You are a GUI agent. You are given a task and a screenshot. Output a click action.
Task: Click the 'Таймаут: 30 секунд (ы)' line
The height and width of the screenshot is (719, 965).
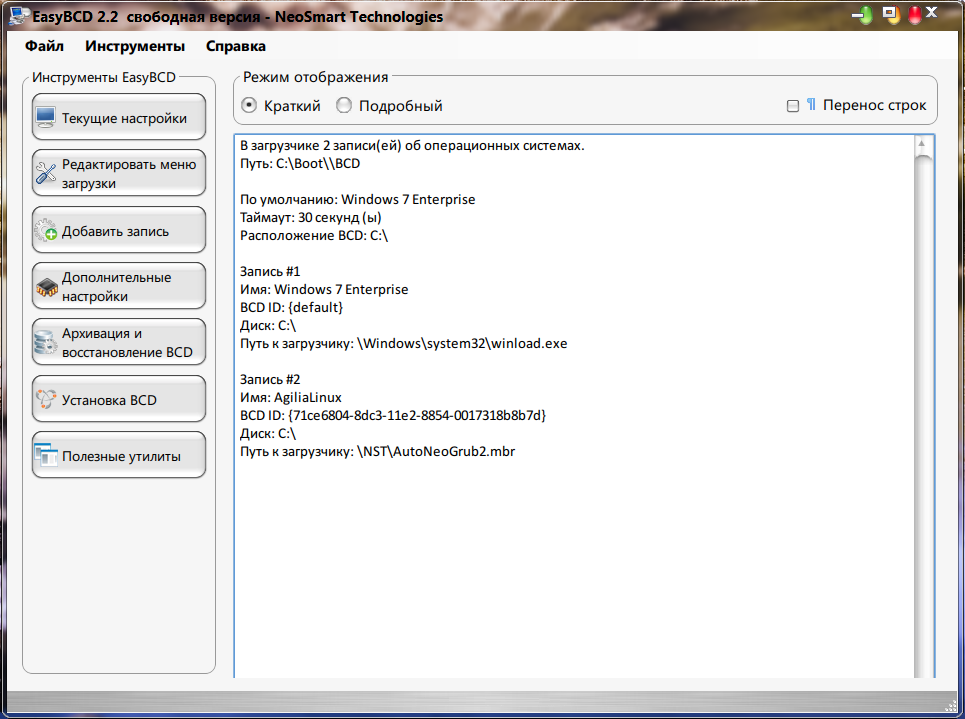click(x=311, y=217)
